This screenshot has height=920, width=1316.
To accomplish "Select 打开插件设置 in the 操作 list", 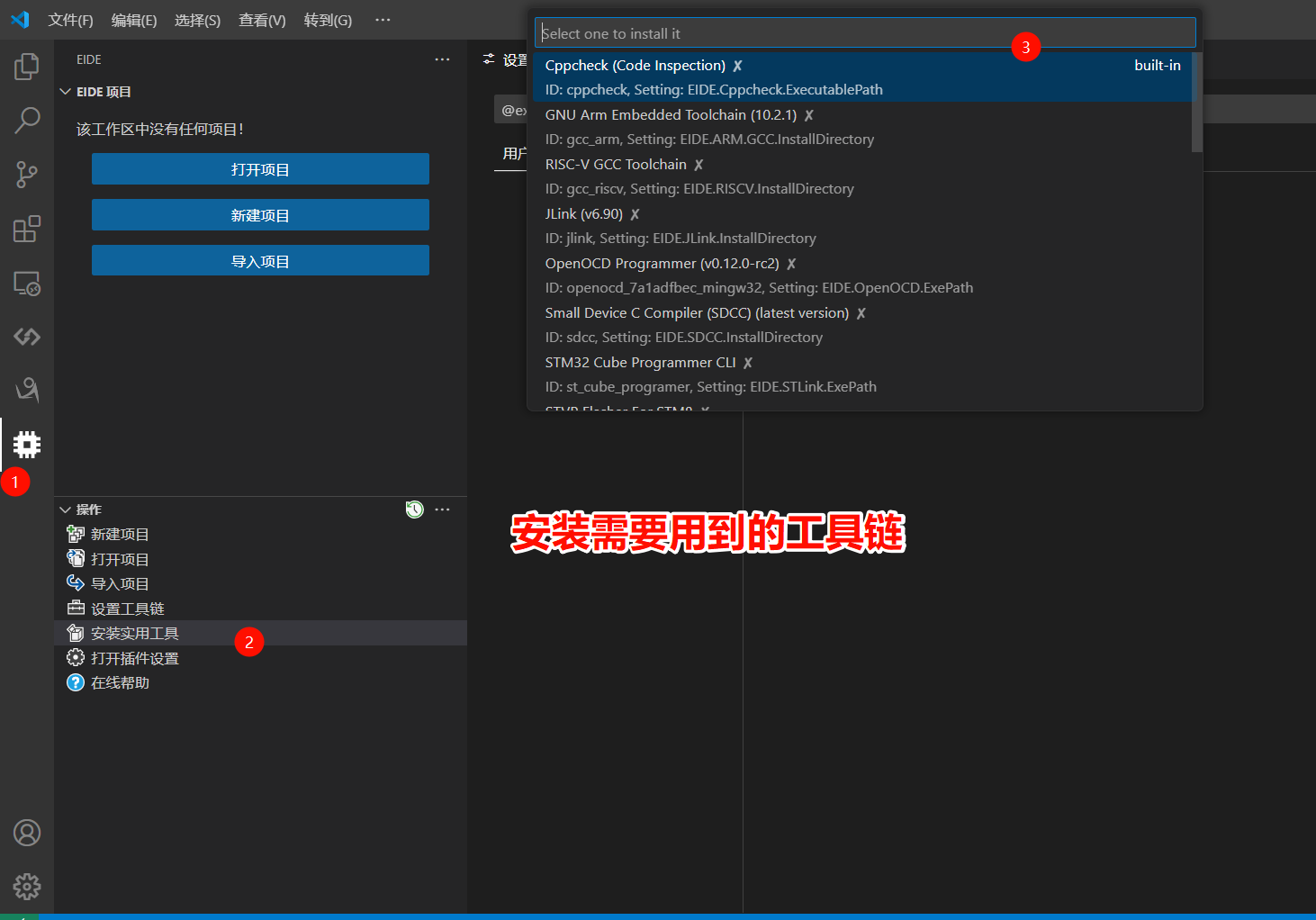I will [135, 659].
